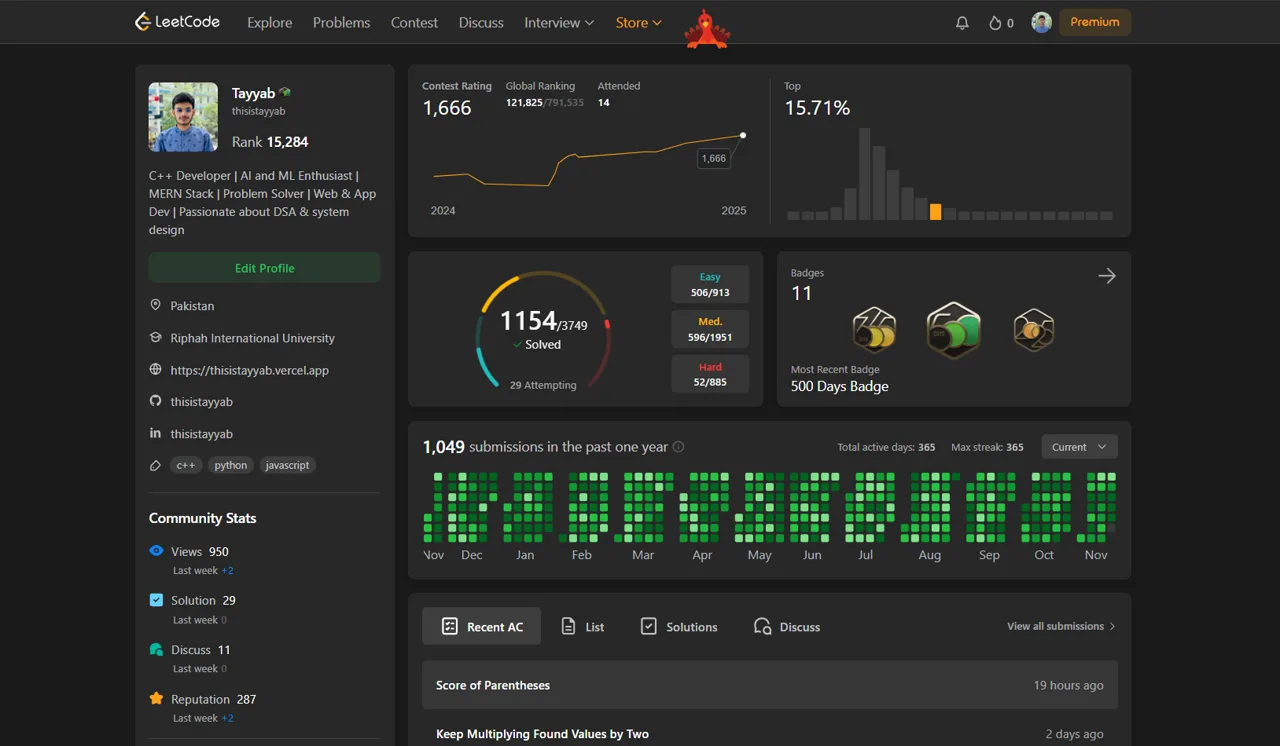Click View all submissions link
This screenshot has width=1280, height=746.
1061,626
